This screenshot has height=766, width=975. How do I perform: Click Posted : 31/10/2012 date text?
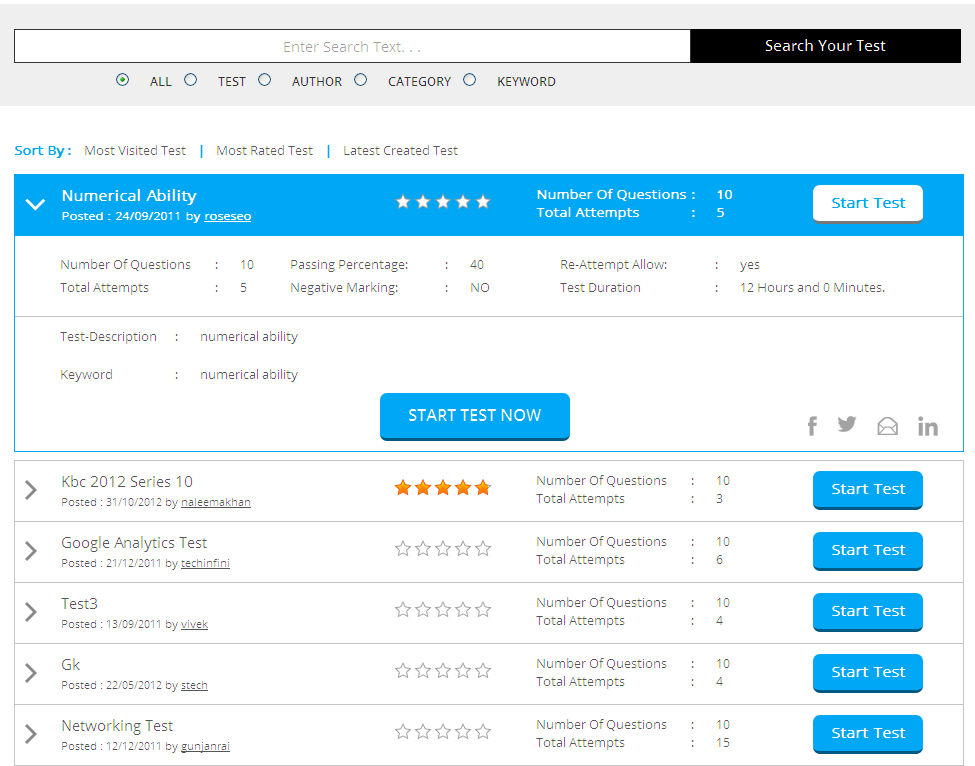click(x=111, y=502)
